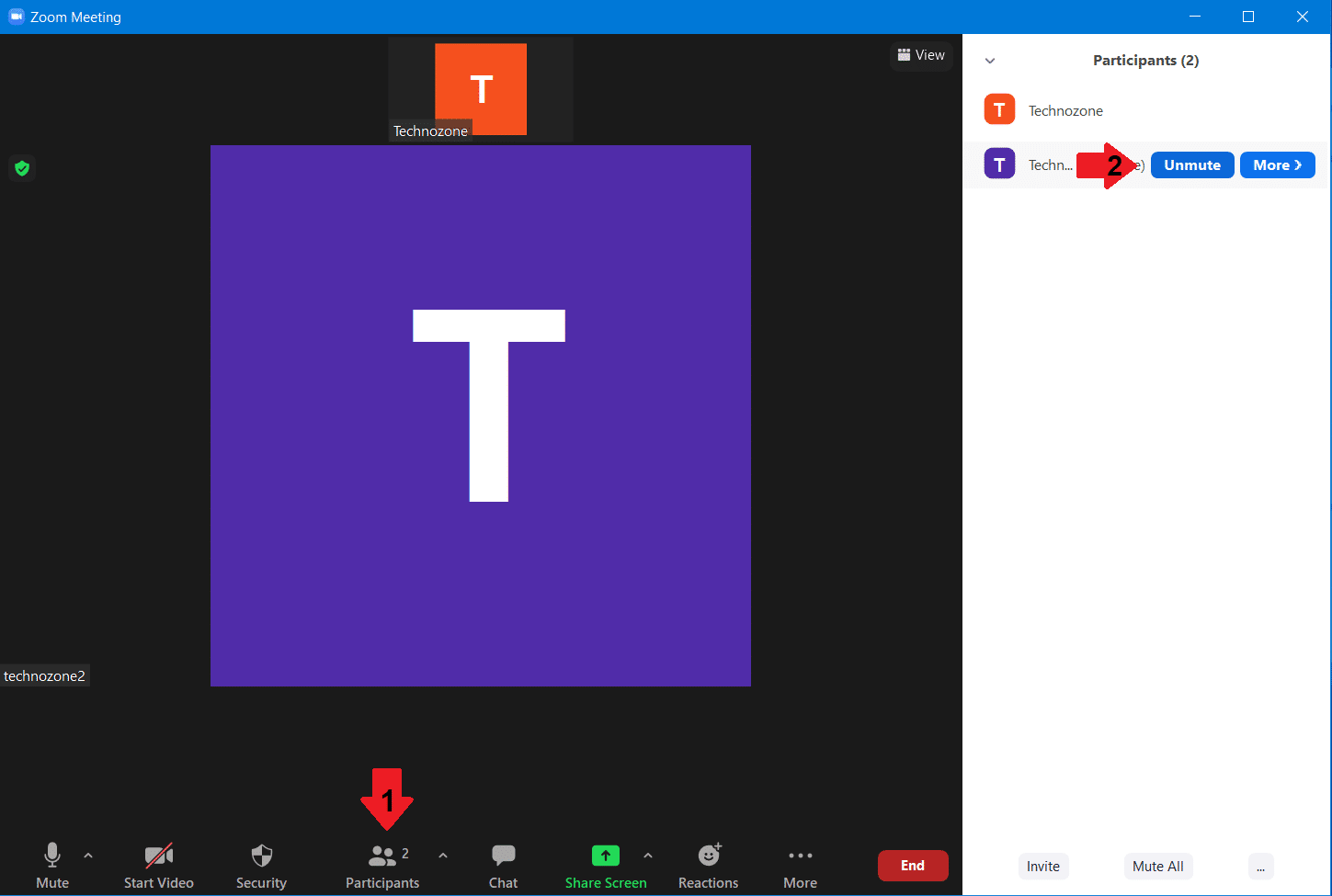Select the Technozone video thumbnail
1332x896 pixels.
pos(480,89)
